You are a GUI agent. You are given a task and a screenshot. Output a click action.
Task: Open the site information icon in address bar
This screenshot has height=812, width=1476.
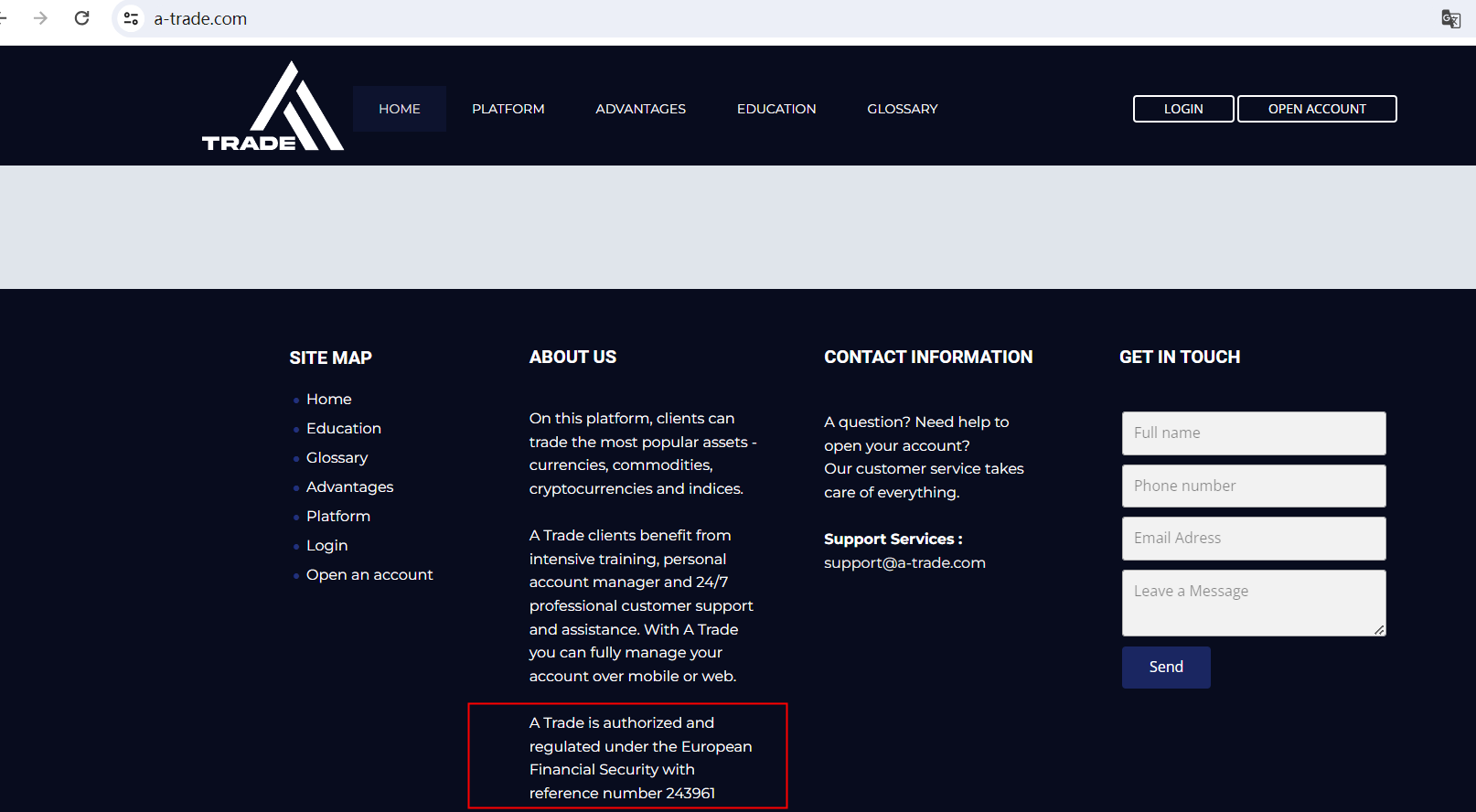click(132, 18)
